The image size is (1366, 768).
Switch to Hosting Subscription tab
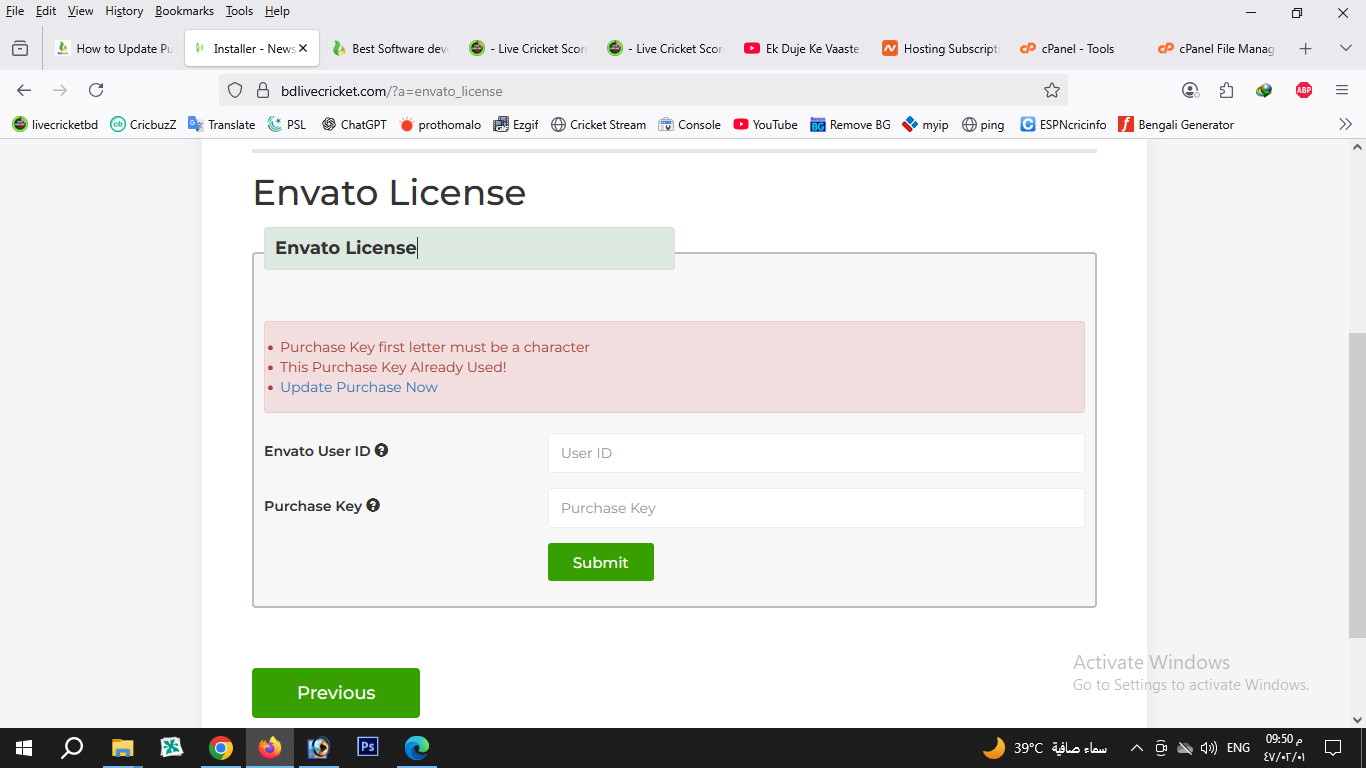tap(942, 48)
